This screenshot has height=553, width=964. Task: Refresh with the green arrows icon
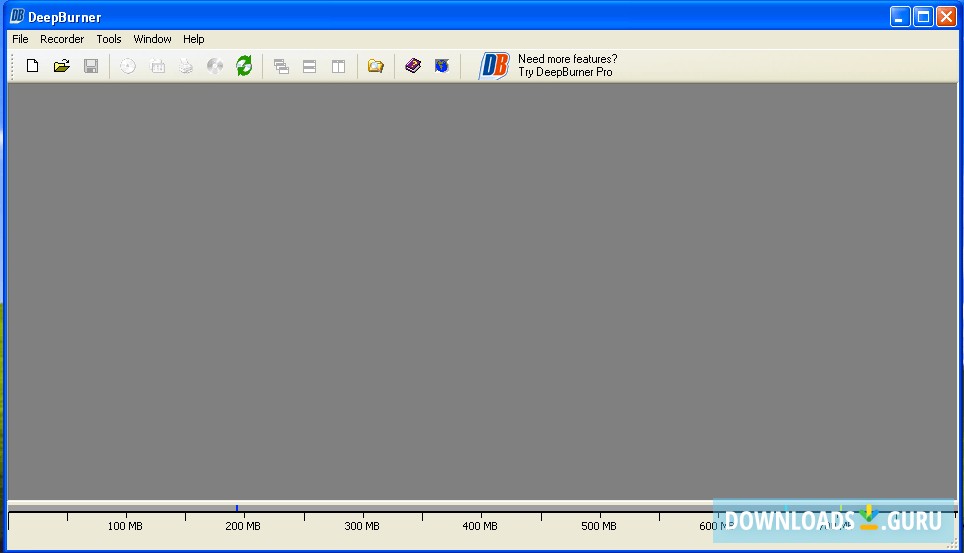(244, 66)
